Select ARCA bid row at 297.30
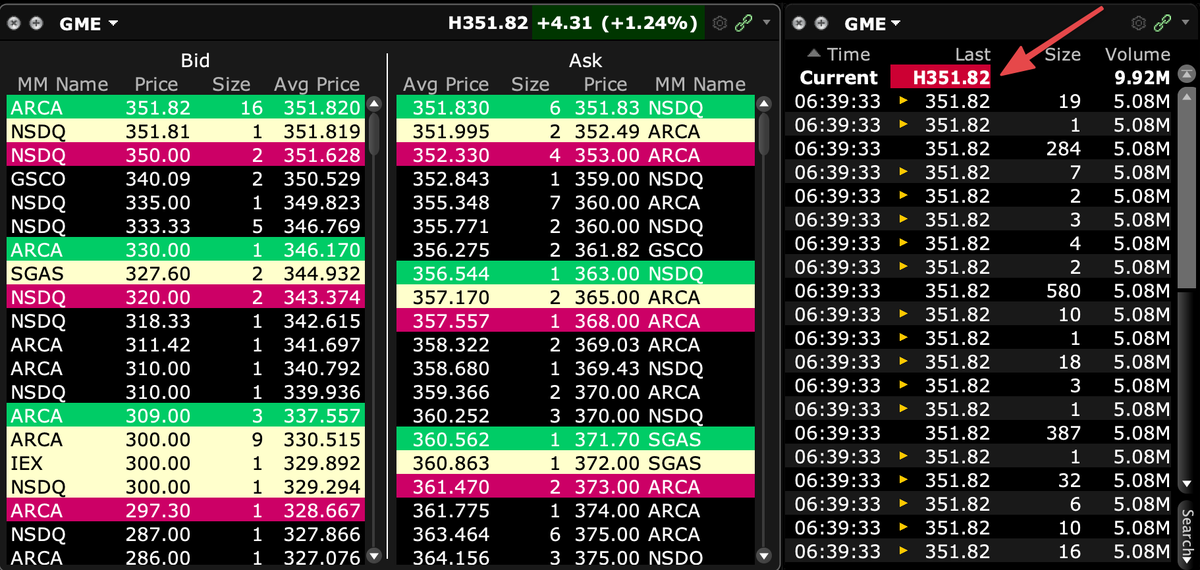The image size is (1200, 570). [186, 511]
